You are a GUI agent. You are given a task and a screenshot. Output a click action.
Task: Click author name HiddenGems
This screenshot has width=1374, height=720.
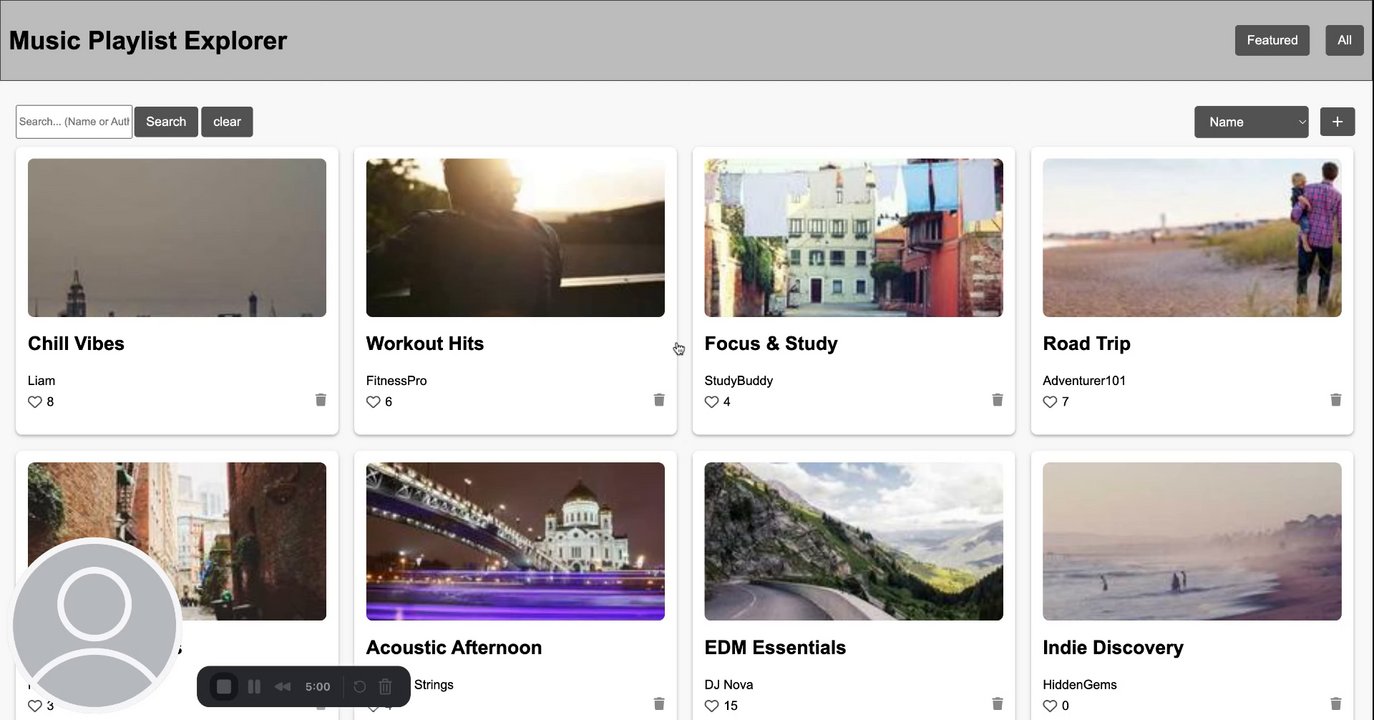1080,685
